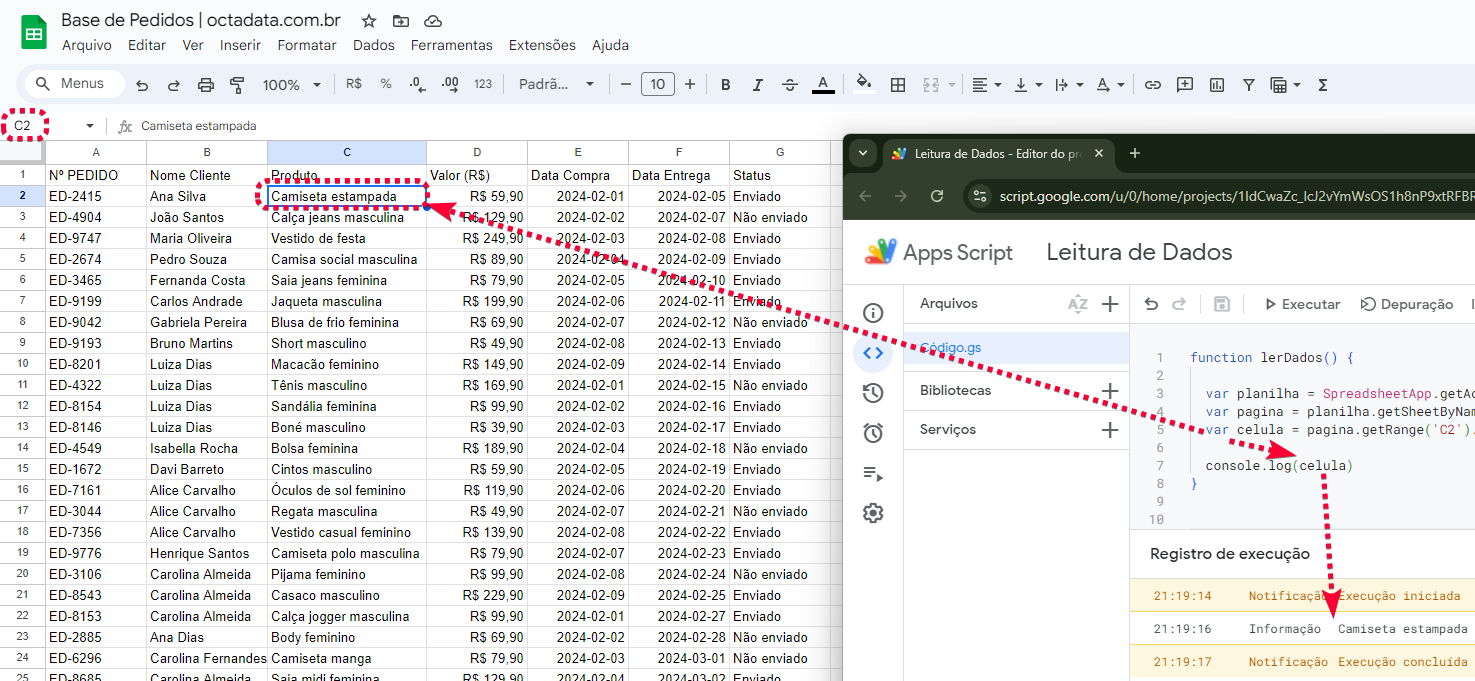
Task: Insert a chart from the toolbar
Action: (1217, 85)
